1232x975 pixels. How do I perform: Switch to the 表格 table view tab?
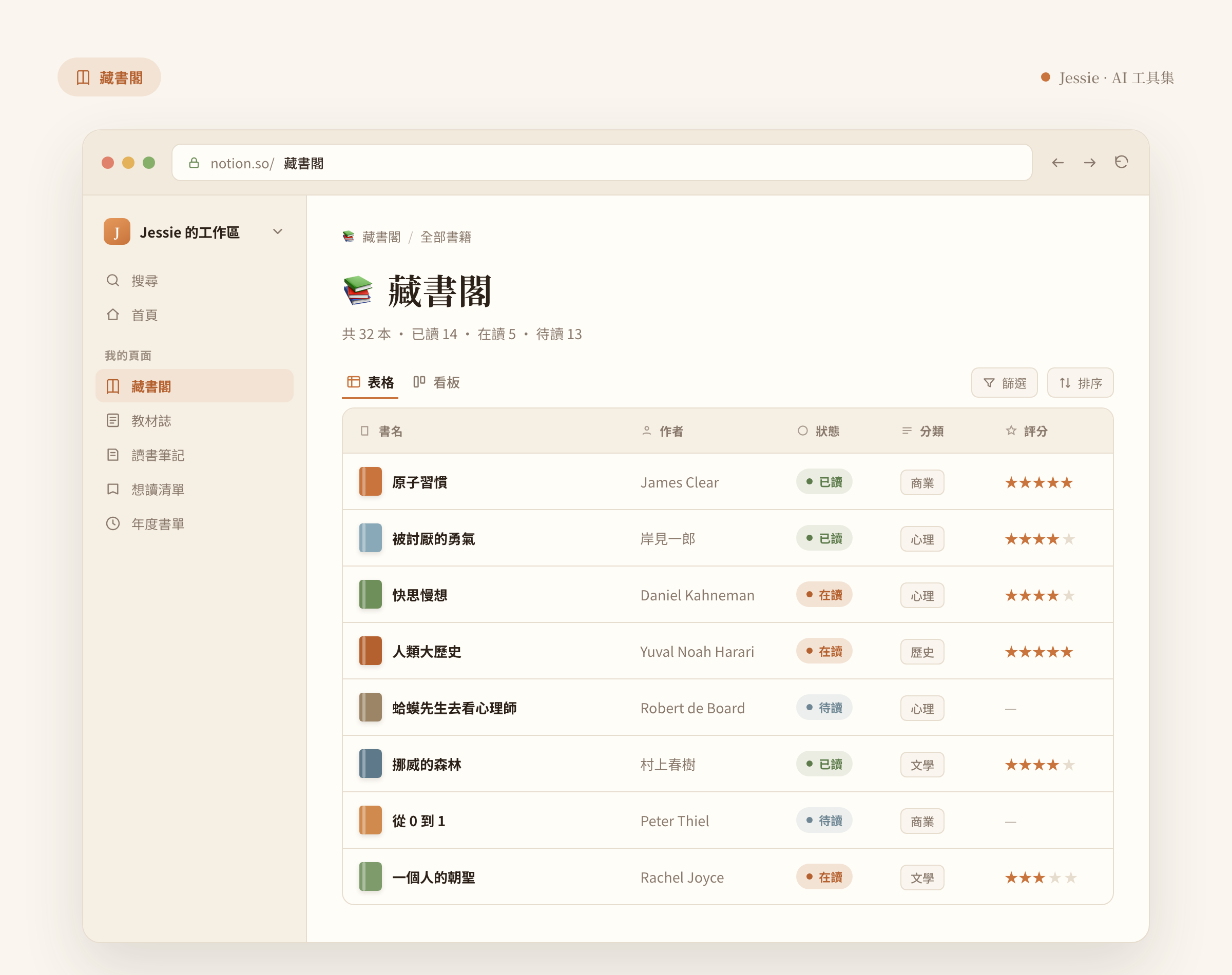[371, 382]
